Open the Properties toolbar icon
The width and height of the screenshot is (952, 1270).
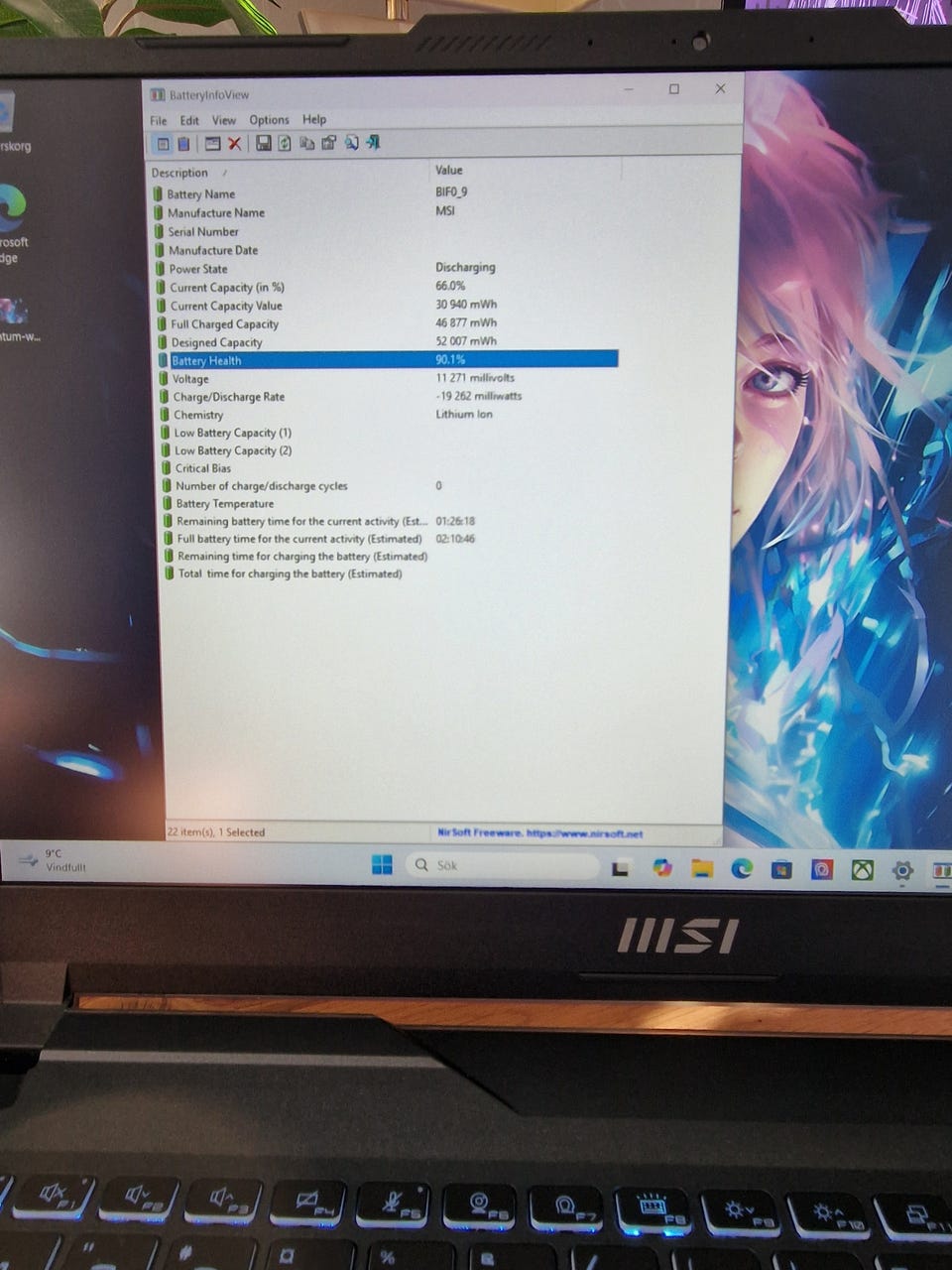pos(328,144)
